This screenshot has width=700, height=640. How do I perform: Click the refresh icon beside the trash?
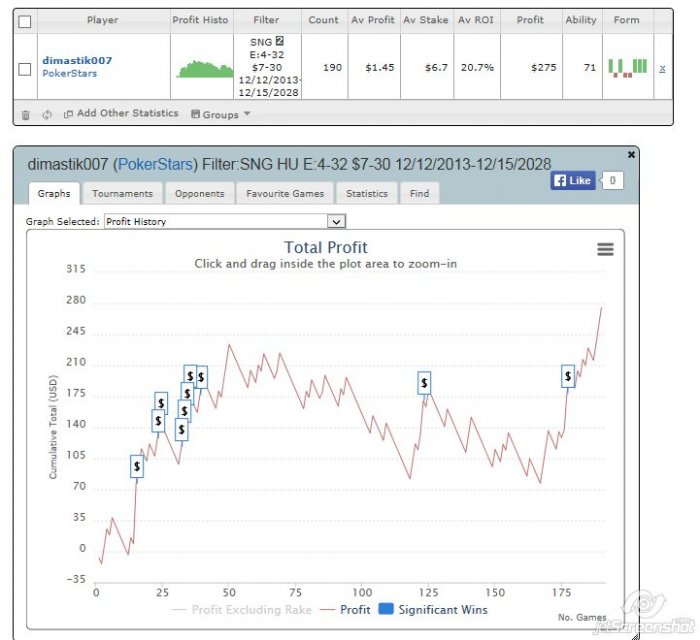(x=46, y=115)
